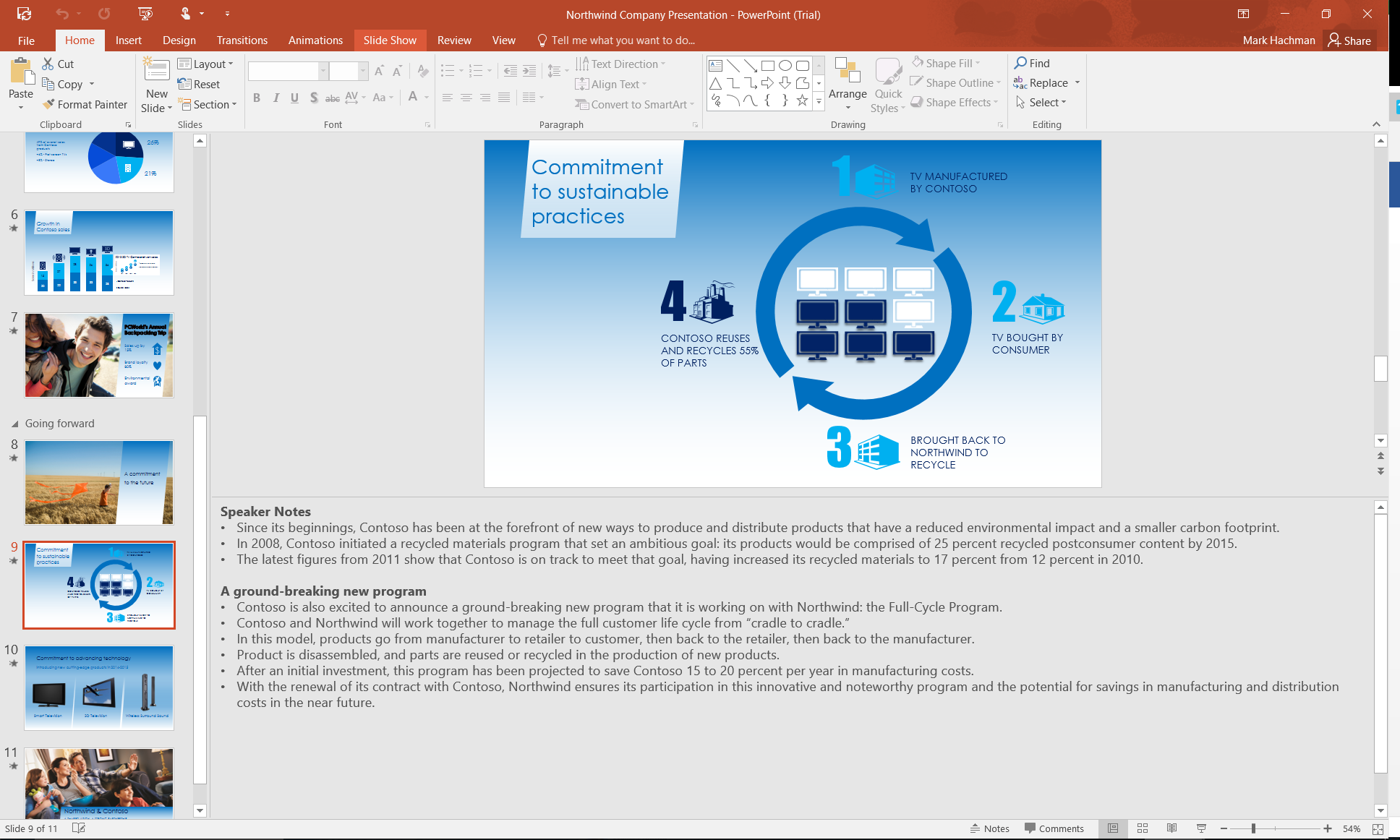Toggle Bold formatting

(x=256, y=98)
